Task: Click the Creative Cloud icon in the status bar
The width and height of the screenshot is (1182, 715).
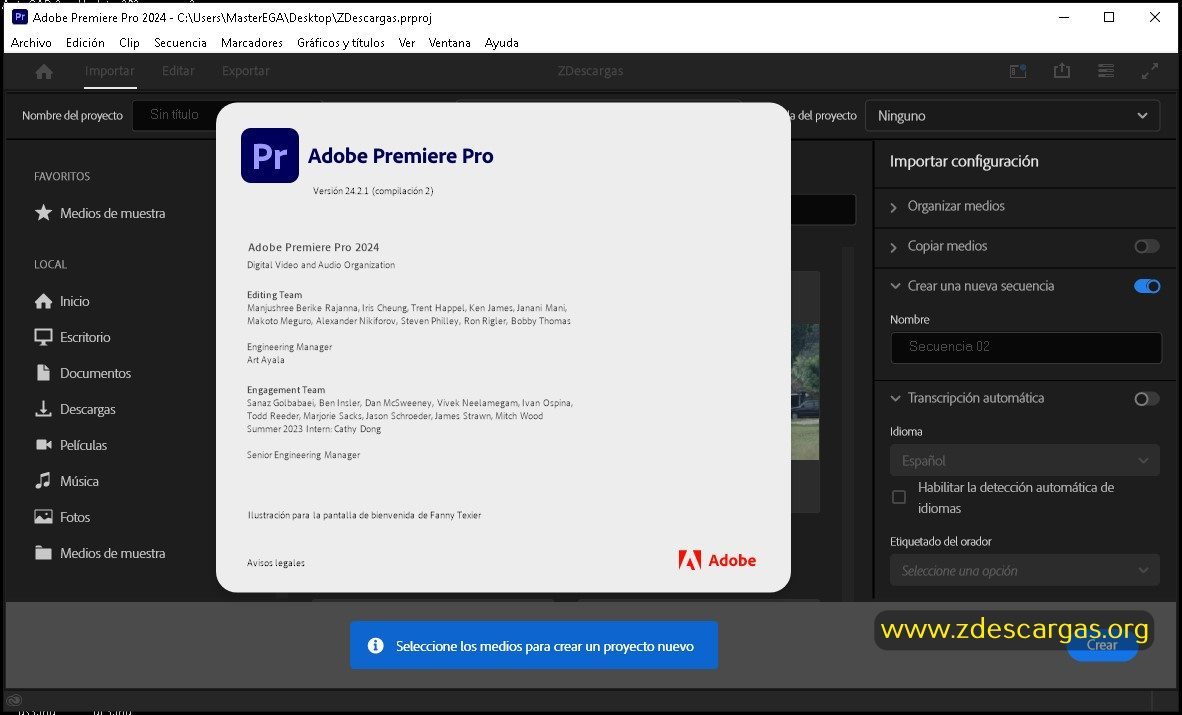Action: pos(14,700)
